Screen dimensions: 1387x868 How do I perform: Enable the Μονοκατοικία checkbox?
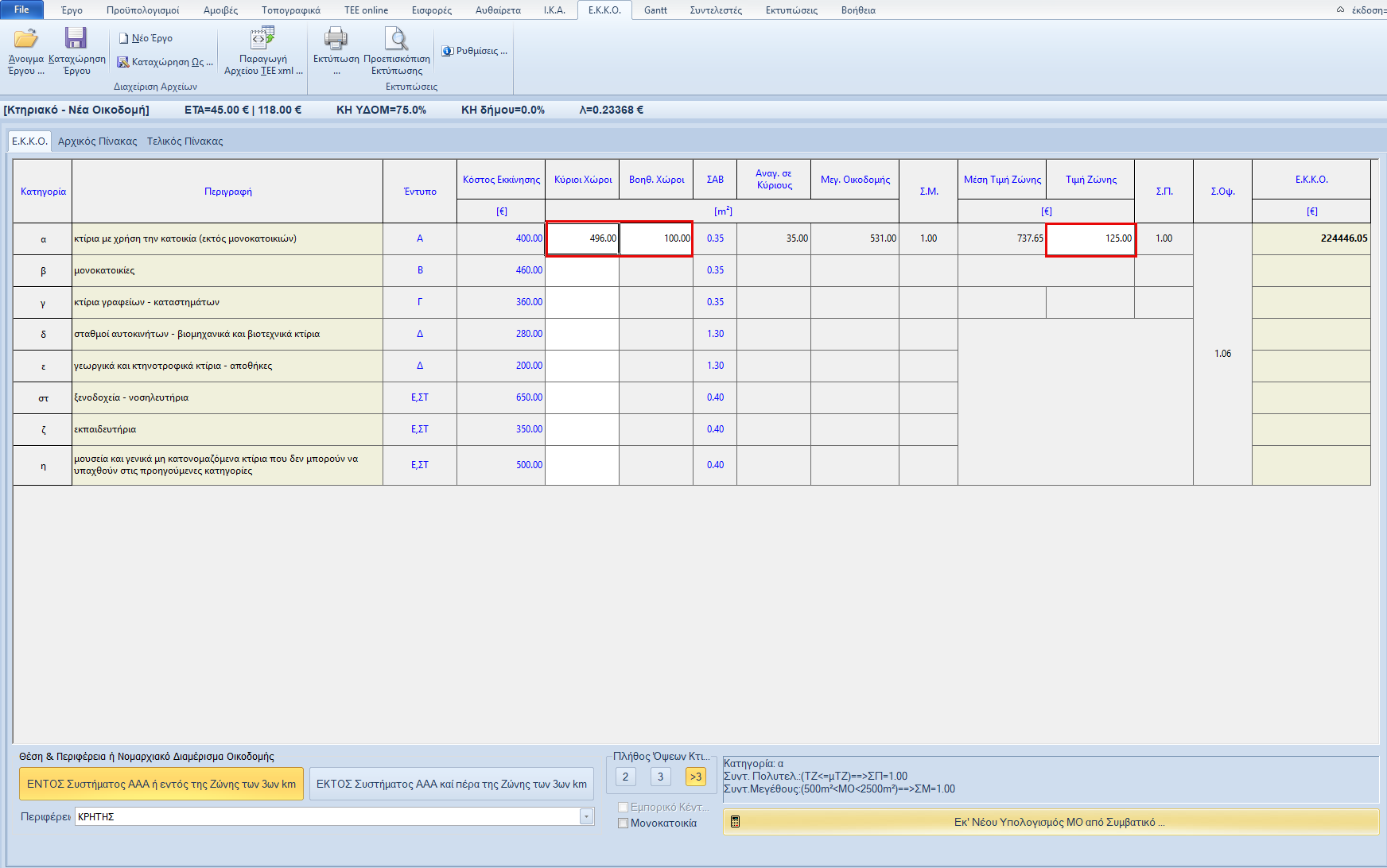pyautogui.click(x=624, y=823)
